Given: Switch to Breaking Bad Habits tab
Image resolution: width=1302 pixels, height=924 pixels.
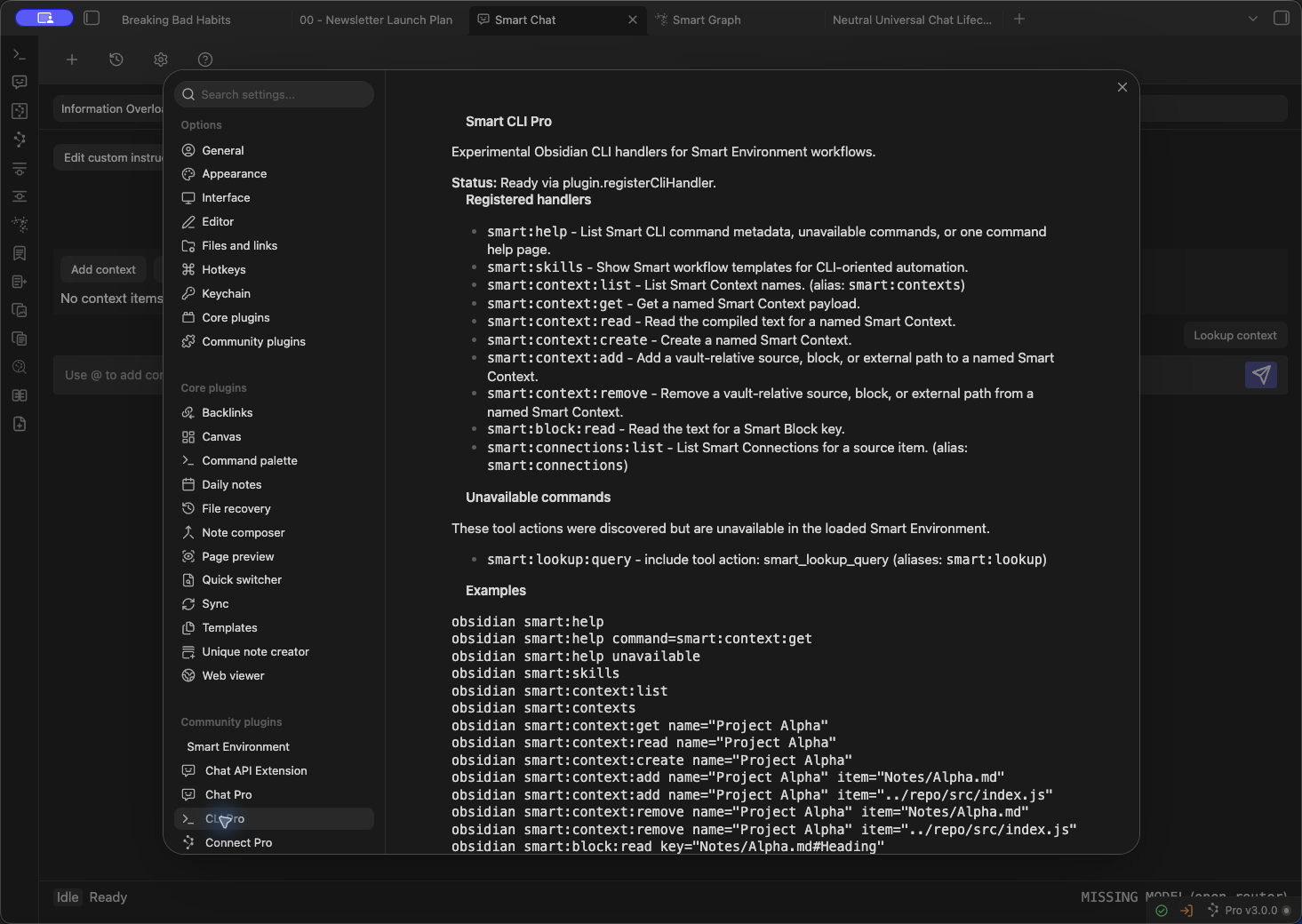Looking at the screenshot, I should [176, 20].
